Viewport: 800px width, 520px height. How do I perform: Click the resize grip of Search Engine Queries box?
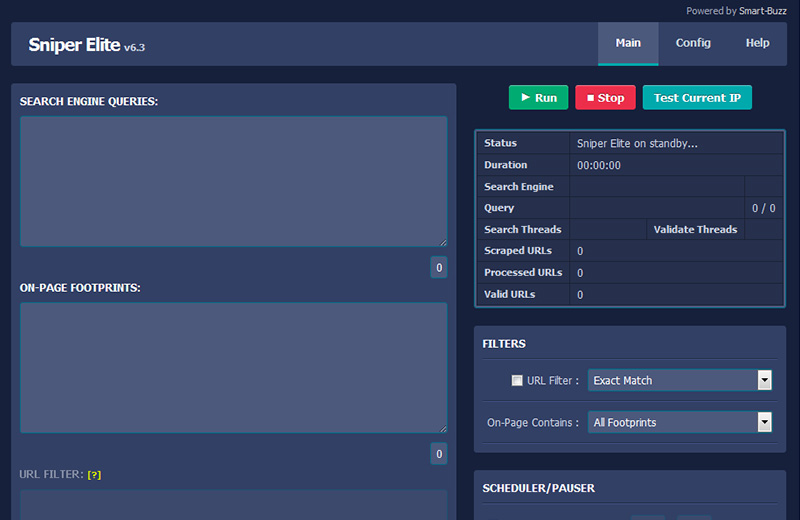coord(443,243)
